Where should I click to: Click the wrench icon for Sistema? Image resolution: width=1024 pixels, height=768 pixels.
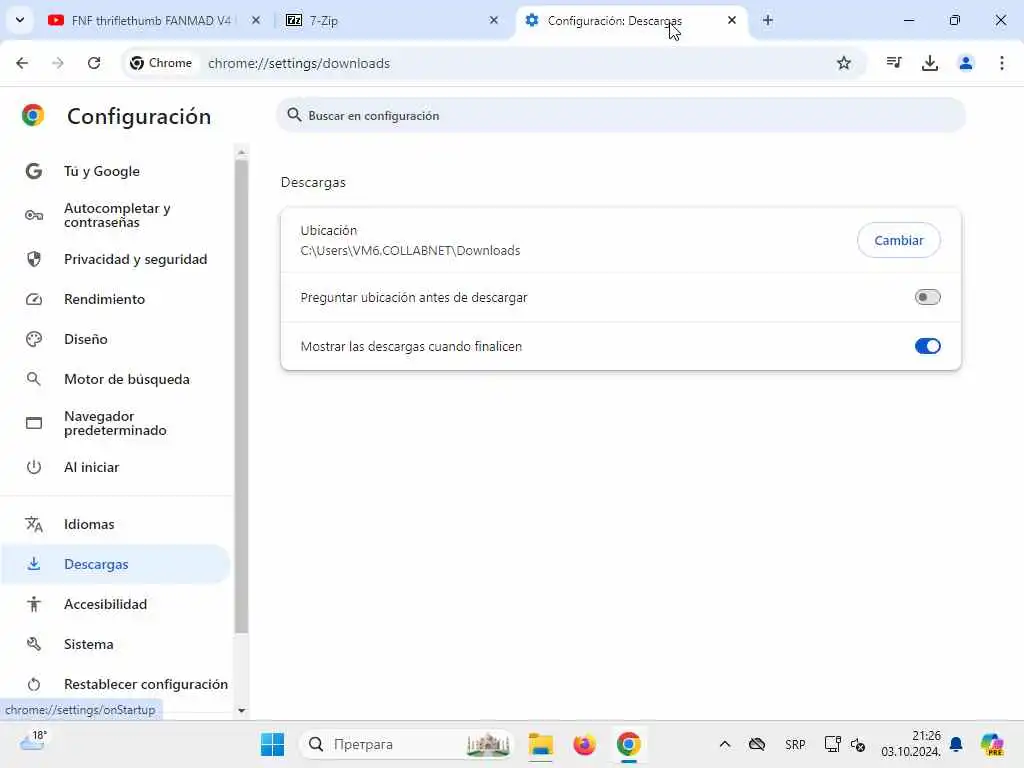pyautogui.click(x=34, y=644)
